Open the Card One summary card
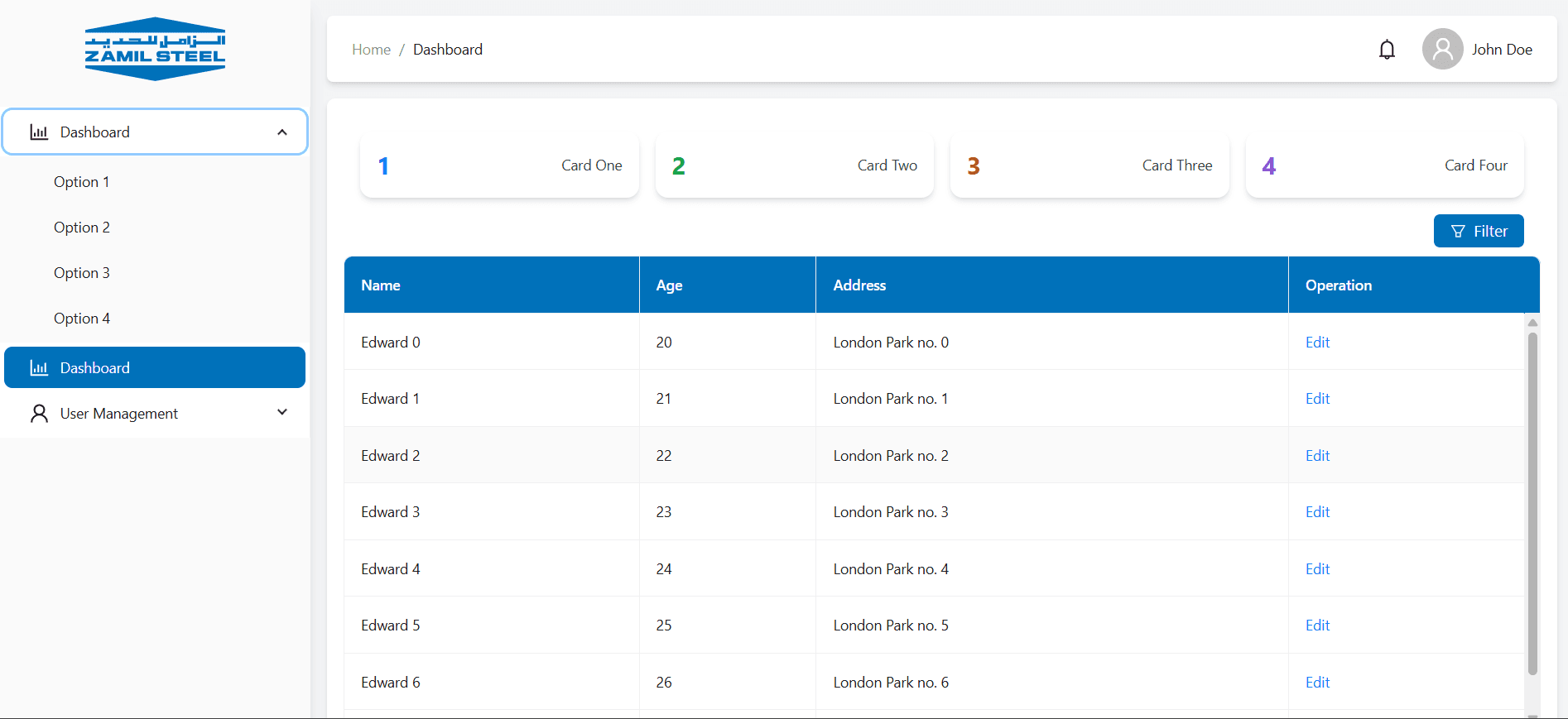Screen dimensions: 1568x719 tap(499, 165)
